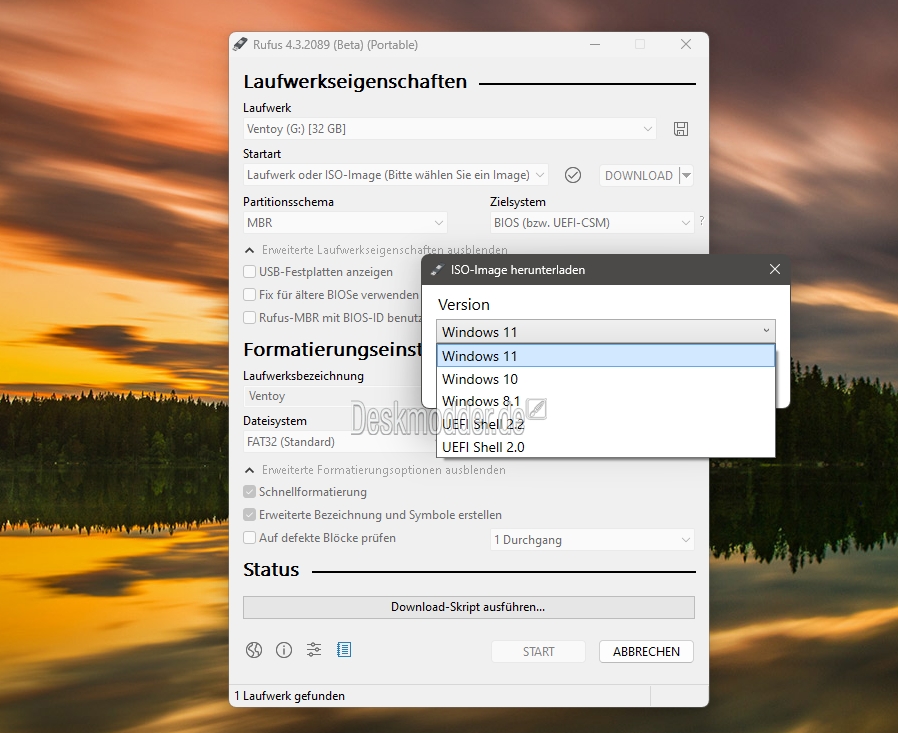Open the Zielsystem BIOS dropdown
Viewport: 898px width, 733px height.
click(x=592, y=223)
